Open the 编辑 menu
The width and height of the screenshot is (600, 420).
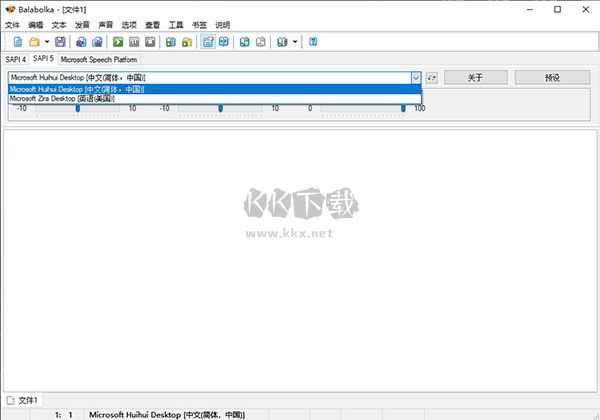36,25
